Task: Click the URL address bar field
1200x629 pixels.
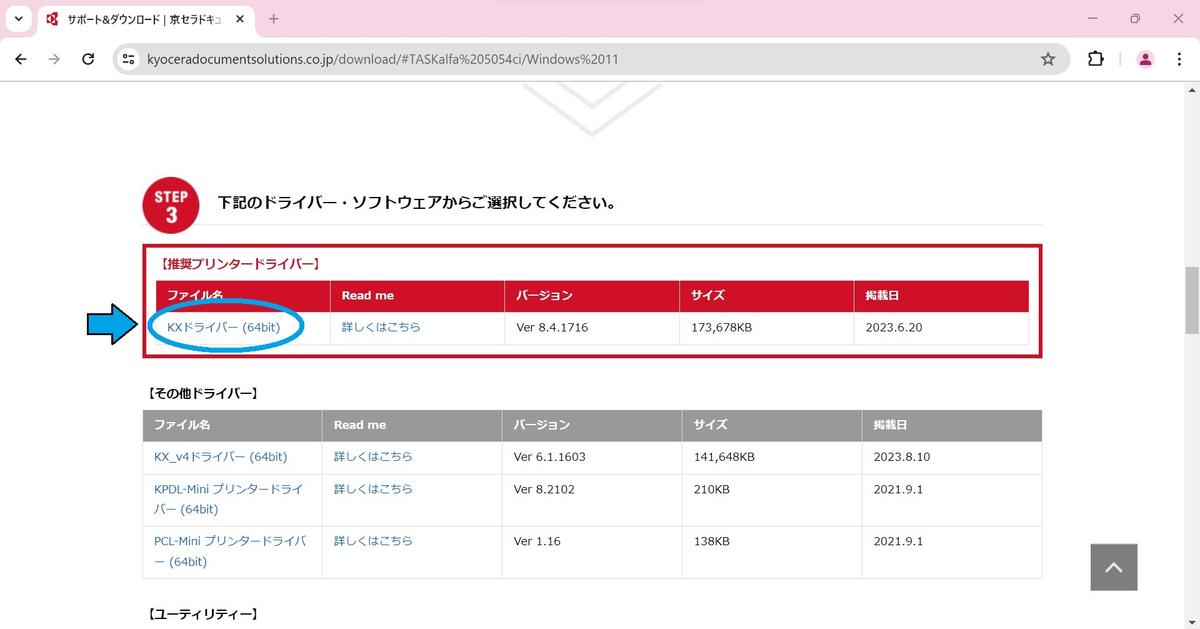Action: point(580,59)
